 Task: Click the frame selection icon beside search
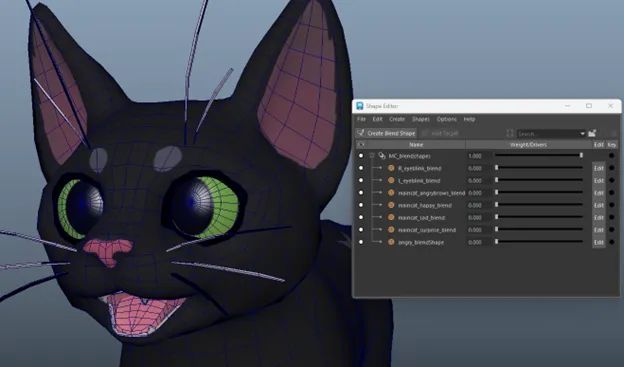[510, 133]
